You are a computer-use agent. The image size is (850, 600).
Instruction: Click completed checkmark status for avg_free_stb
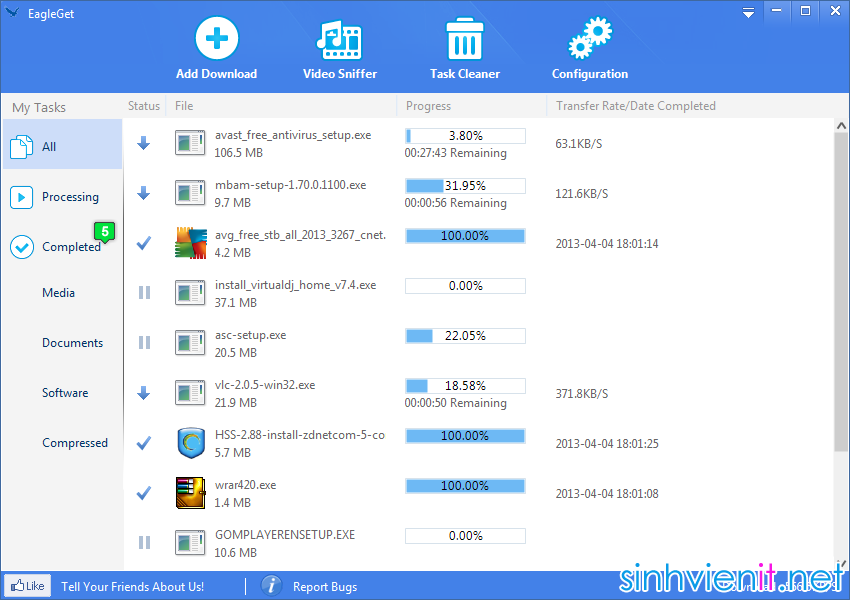144,243
